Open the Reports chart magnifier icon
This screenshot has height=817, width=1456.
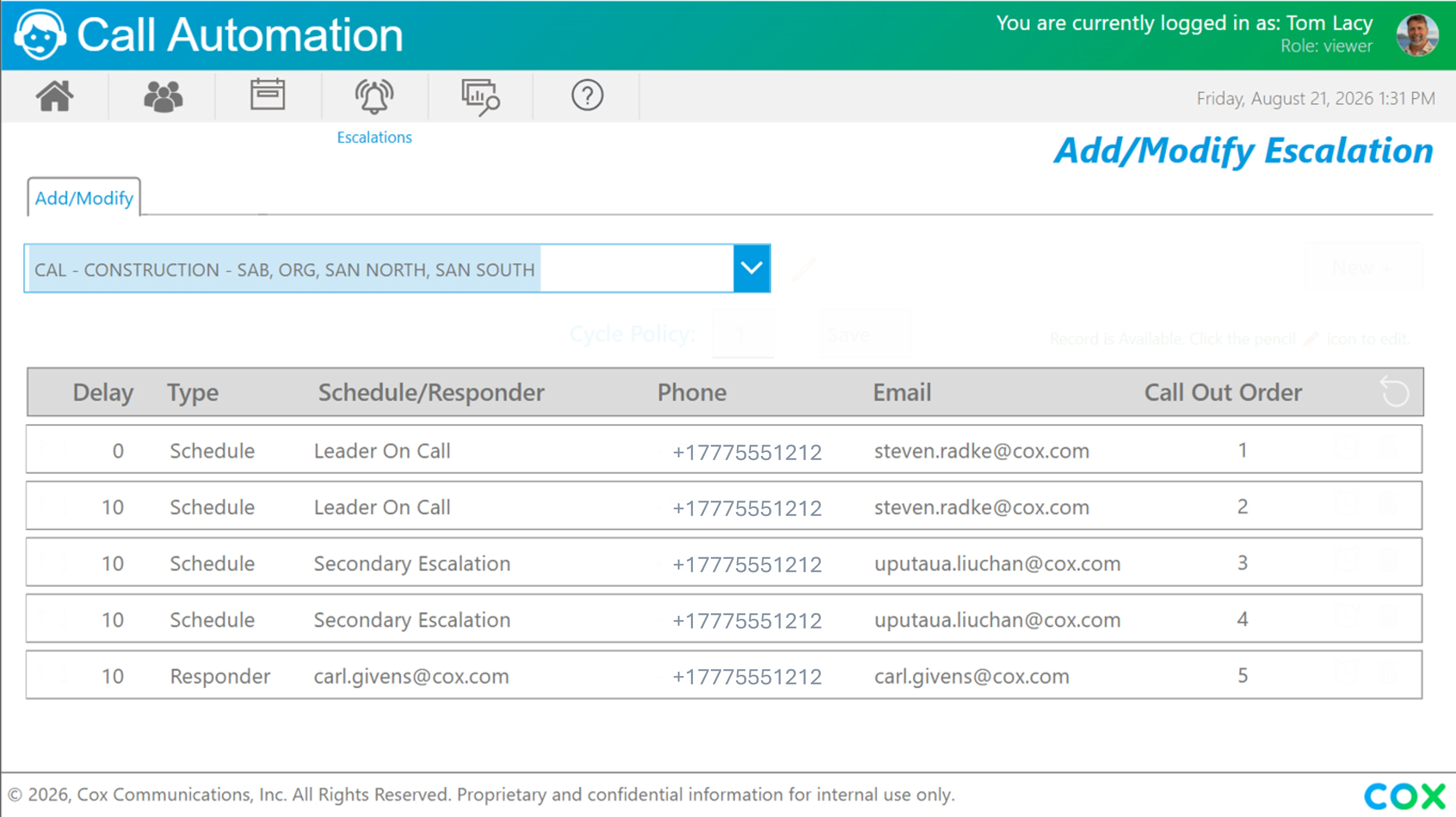point(480,97)
